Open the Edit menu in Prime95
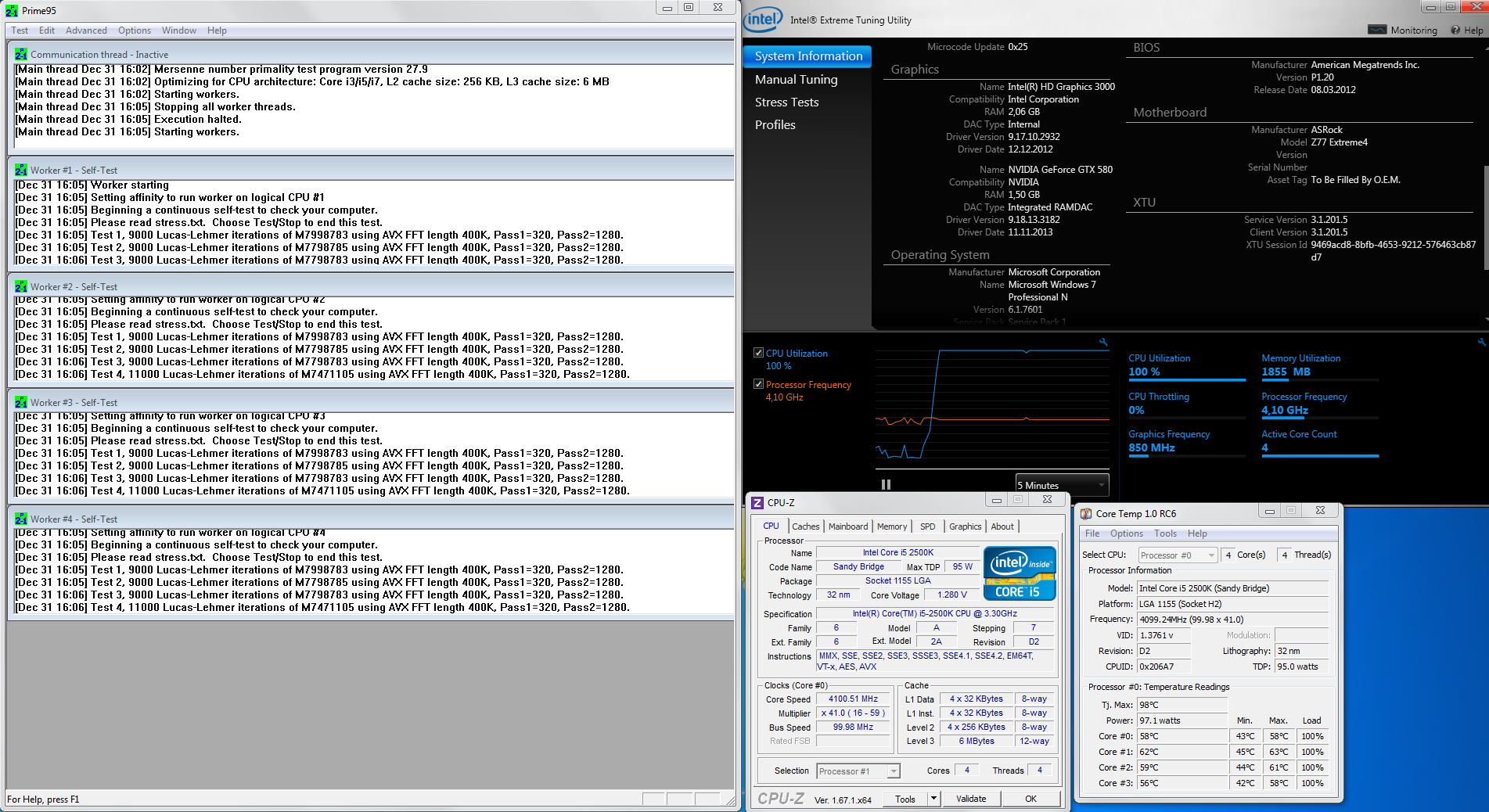 [47, 31]
